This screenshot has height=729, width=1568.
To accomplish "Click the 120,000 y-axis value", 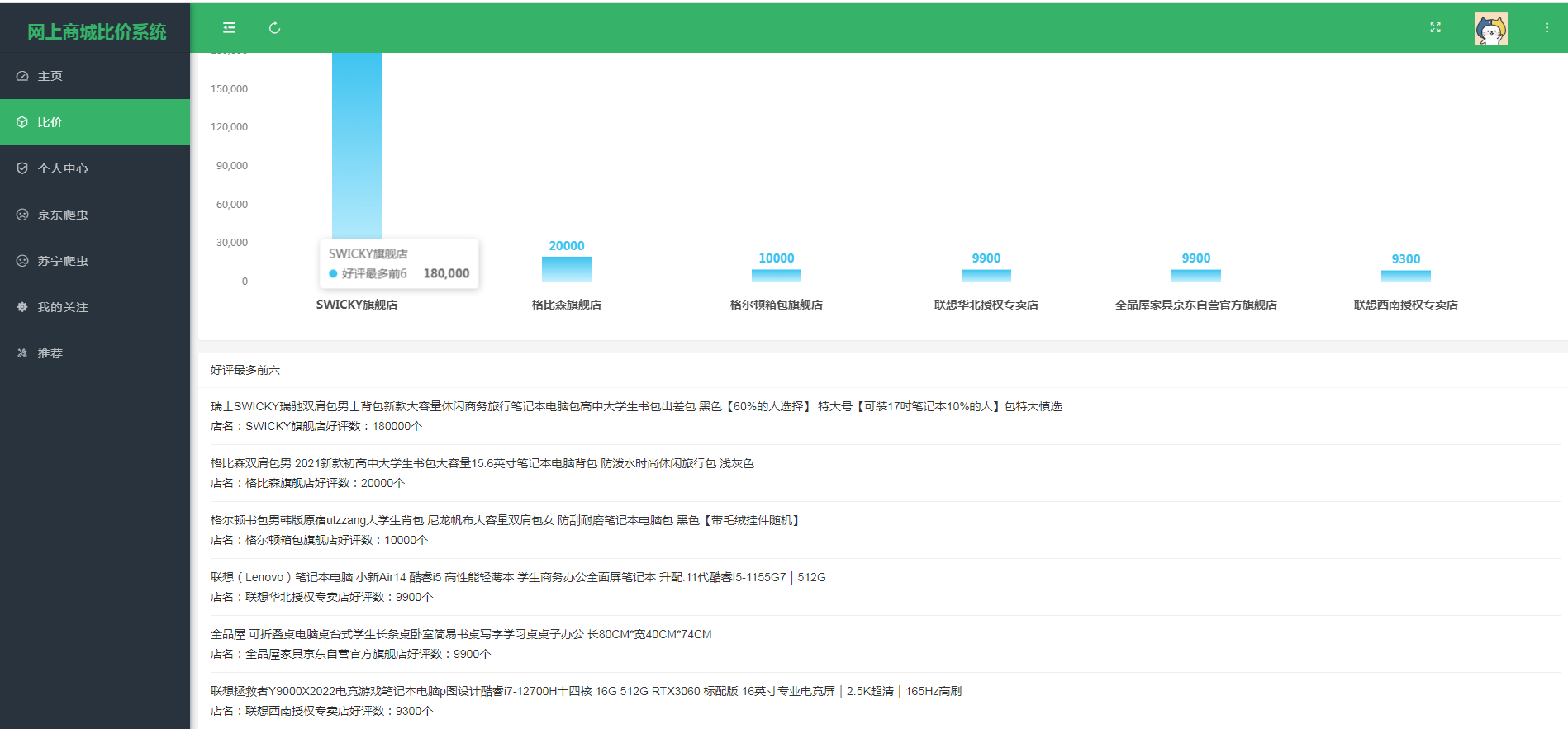I will [x=229, y=127].
